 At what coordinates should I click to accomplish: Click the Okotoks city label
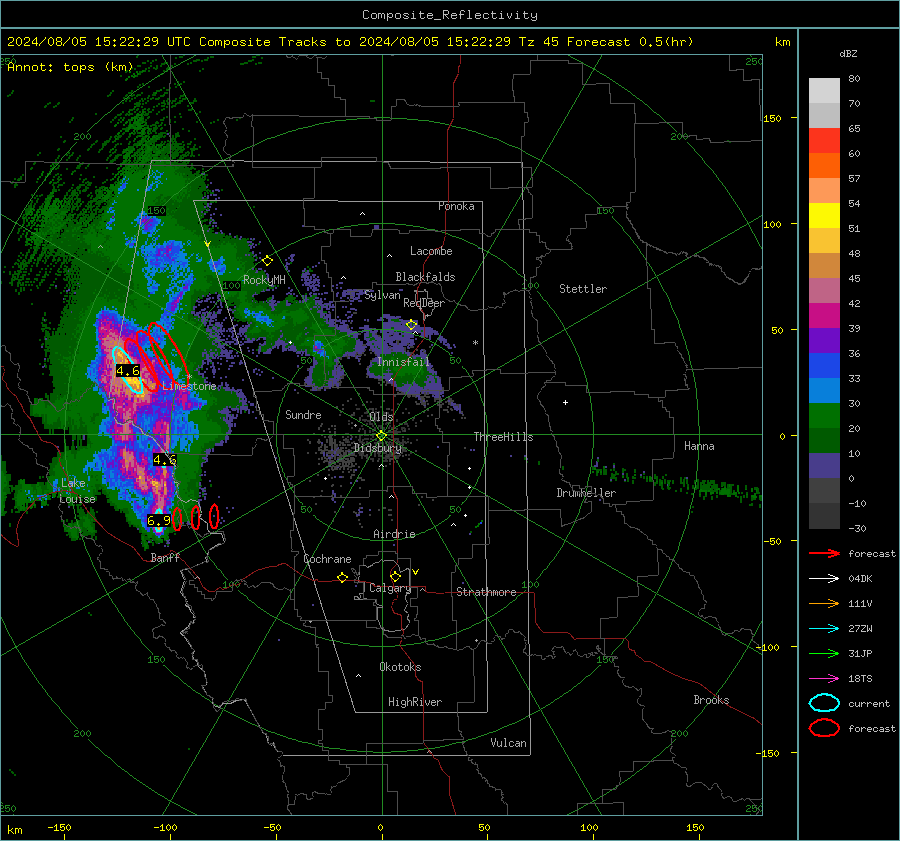400,667
